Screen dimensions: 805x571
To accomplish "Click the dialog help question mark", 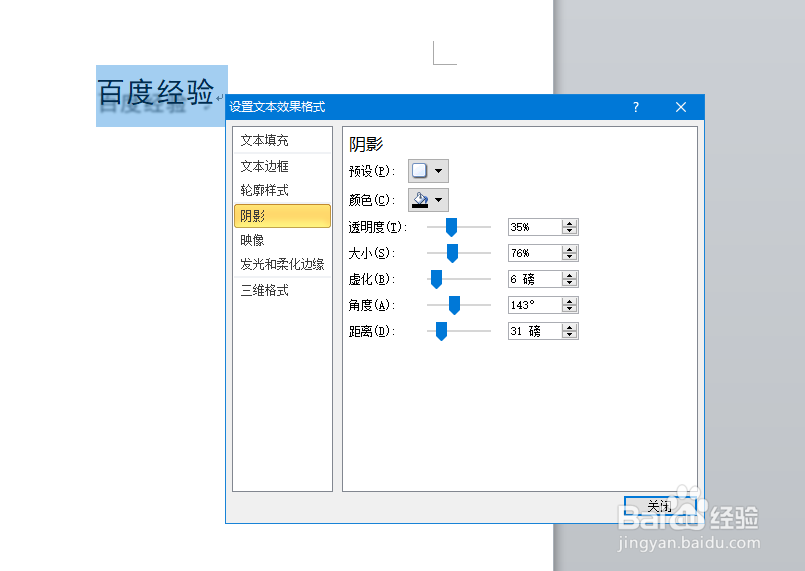I will pyautogui.click(x=636, y=107).
